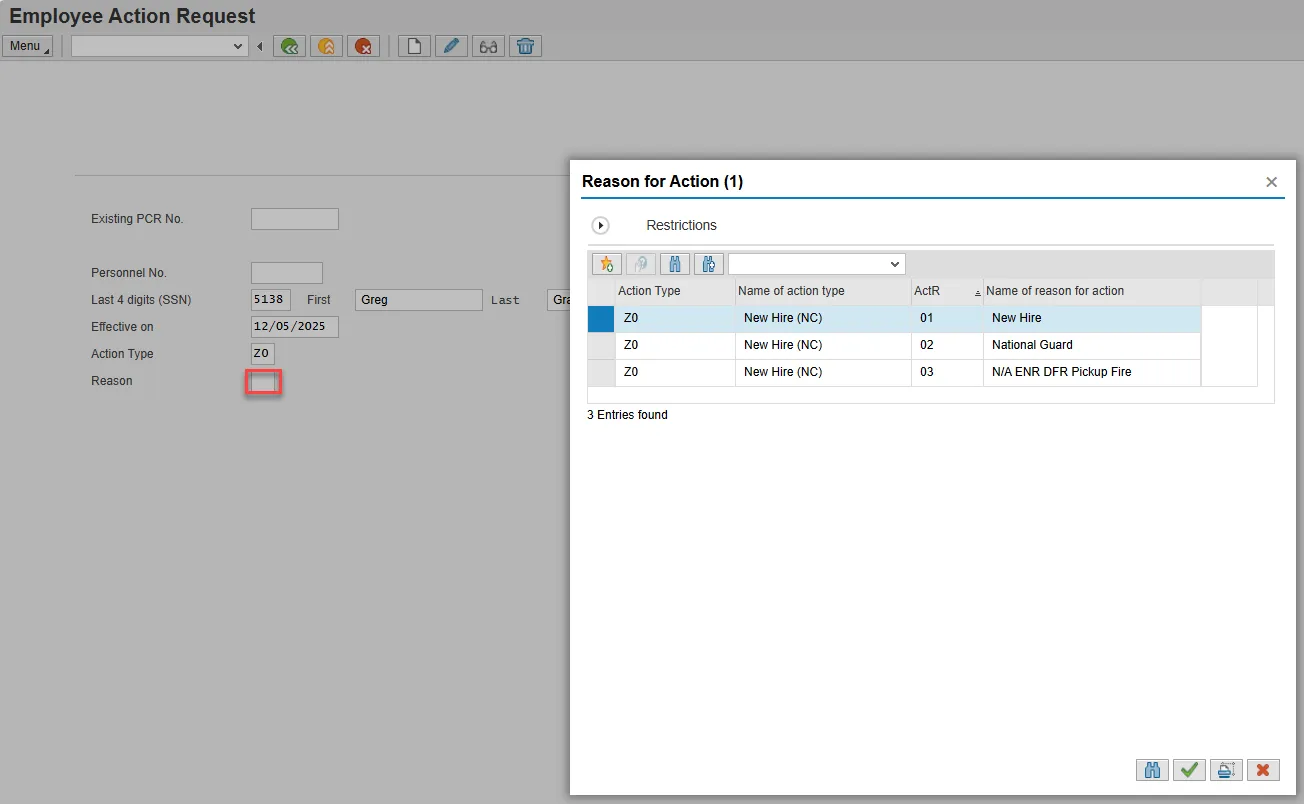Image resolution: width=1304 pixels, height=804 pixels.
Task: Click the blank page create icon
Action: tap(414, 46)
